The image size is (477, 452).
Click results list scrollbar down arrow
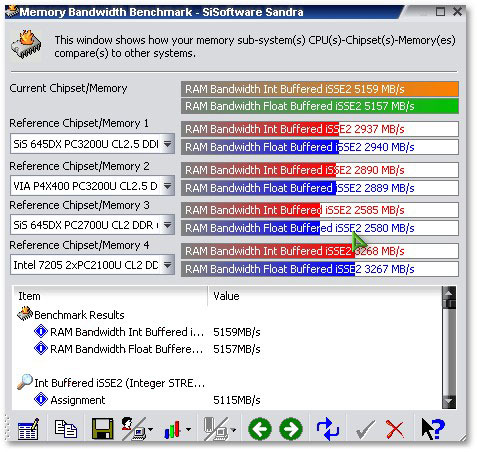pyautogui.click(x=449, y=402)
